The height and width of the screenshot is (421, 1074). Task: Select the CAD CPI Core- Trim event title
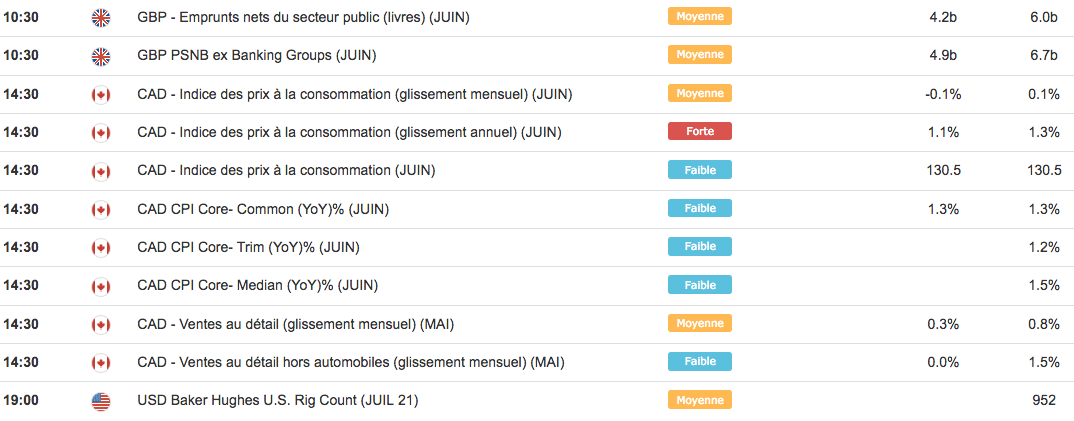(248, 247)
